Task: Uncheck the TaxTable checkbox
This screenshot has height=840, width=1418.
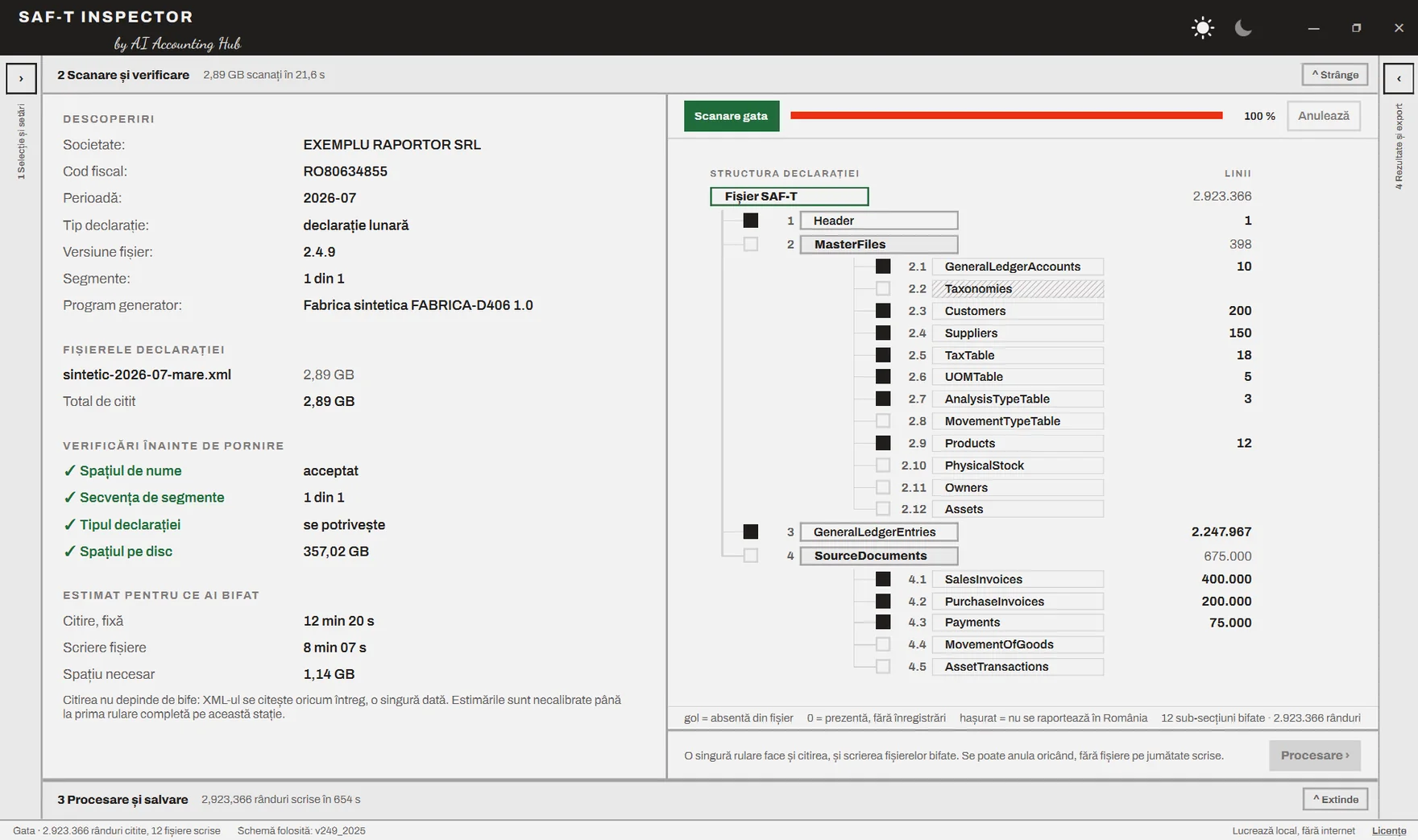Action: (883, 355)
